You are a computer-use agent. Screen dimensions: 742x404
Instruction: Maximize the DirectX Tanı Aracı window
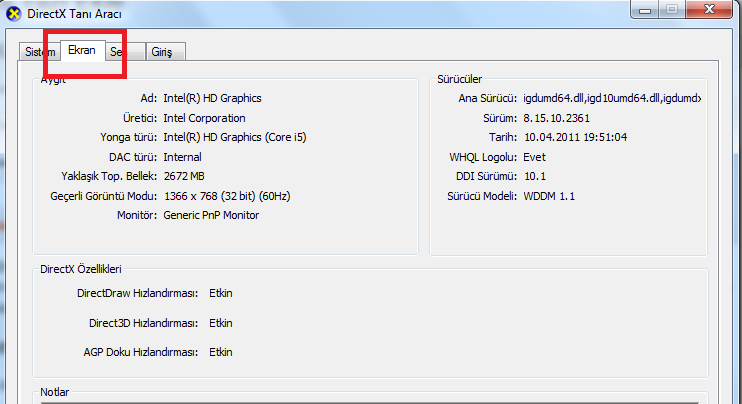[x=671, y=9]
